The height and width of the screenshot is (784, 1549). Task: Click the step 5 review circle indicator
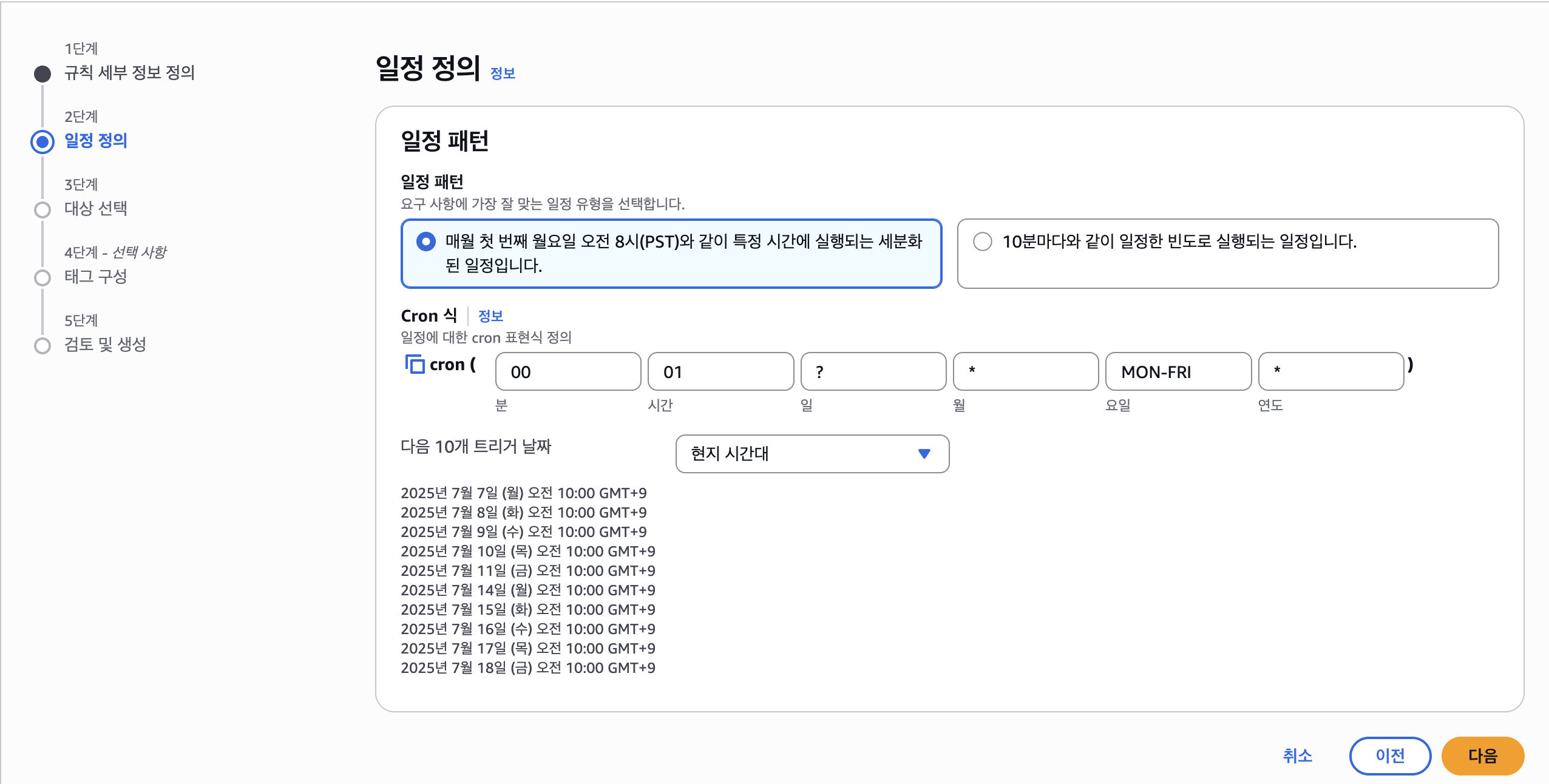point(42,346)
